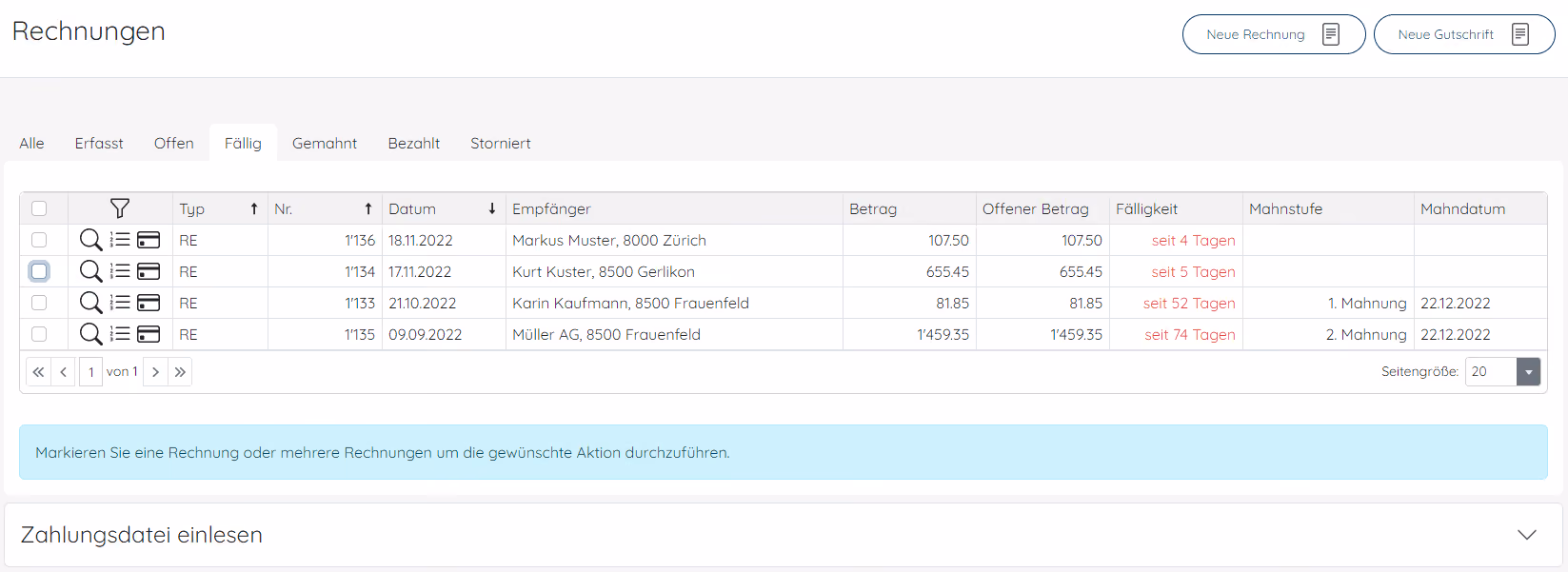Jump to last page of invoices

pos(180,372)
